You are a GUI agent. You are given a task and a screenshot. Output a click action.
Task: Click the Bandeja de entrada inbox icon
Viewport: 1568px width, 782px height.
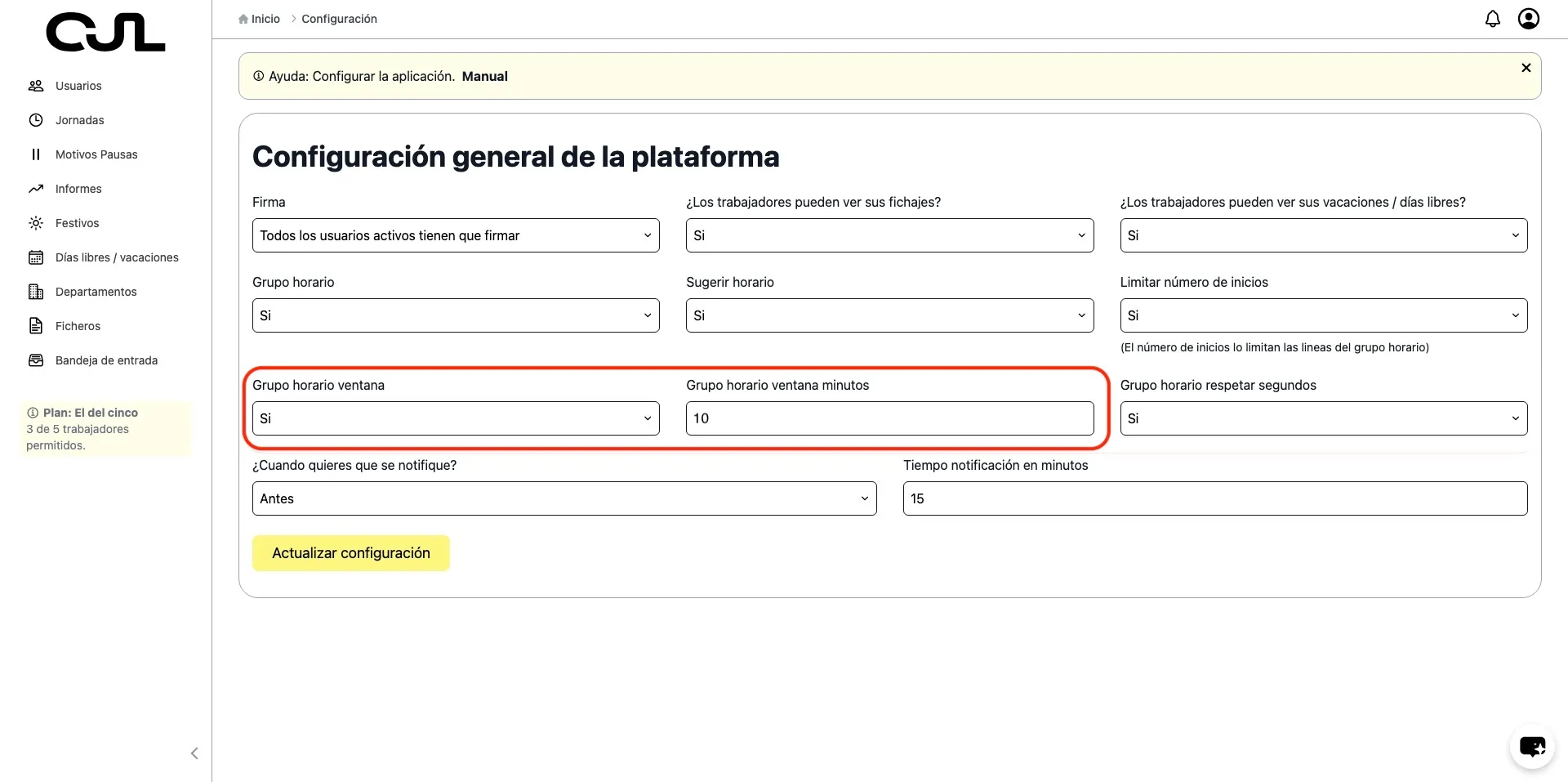point(36,360)
